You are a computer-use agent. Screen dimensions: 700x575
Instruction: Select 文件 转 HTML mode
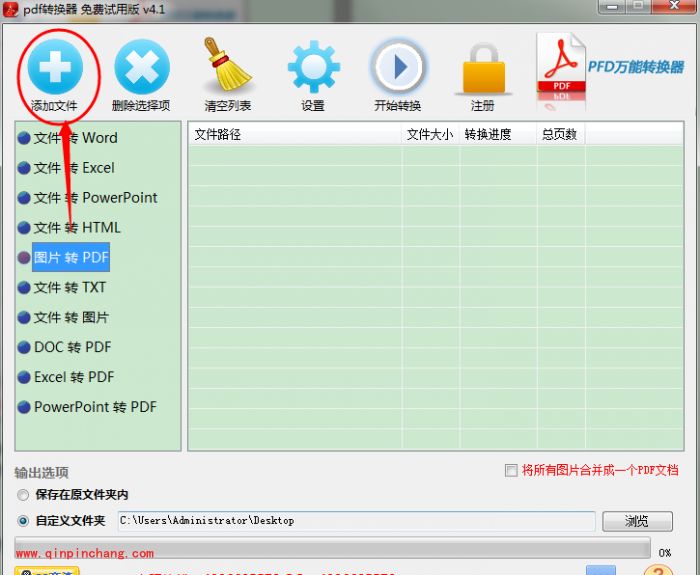coord(69,228)
